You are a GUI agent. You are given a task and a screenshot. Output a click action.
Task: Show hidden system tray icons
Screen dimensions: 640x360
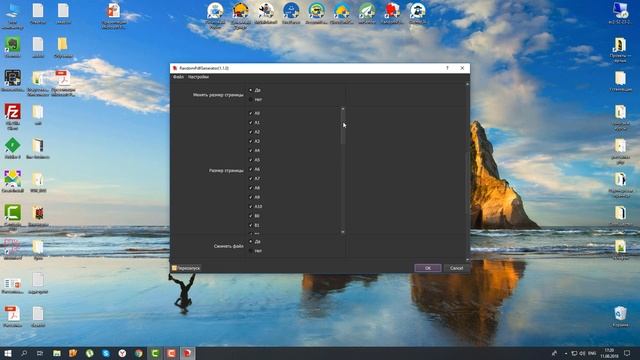point(565,353)
